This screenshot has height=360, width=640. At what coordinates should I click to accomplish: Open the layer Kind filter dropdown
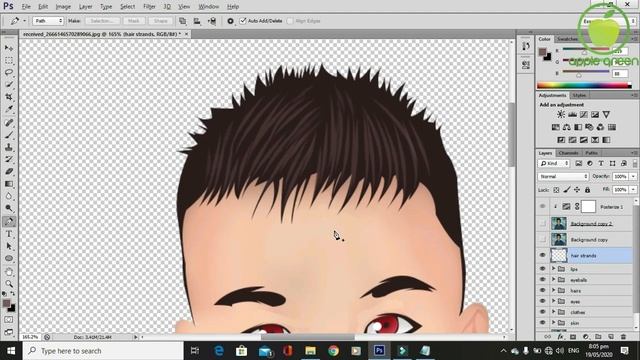(x=554, y=163)
